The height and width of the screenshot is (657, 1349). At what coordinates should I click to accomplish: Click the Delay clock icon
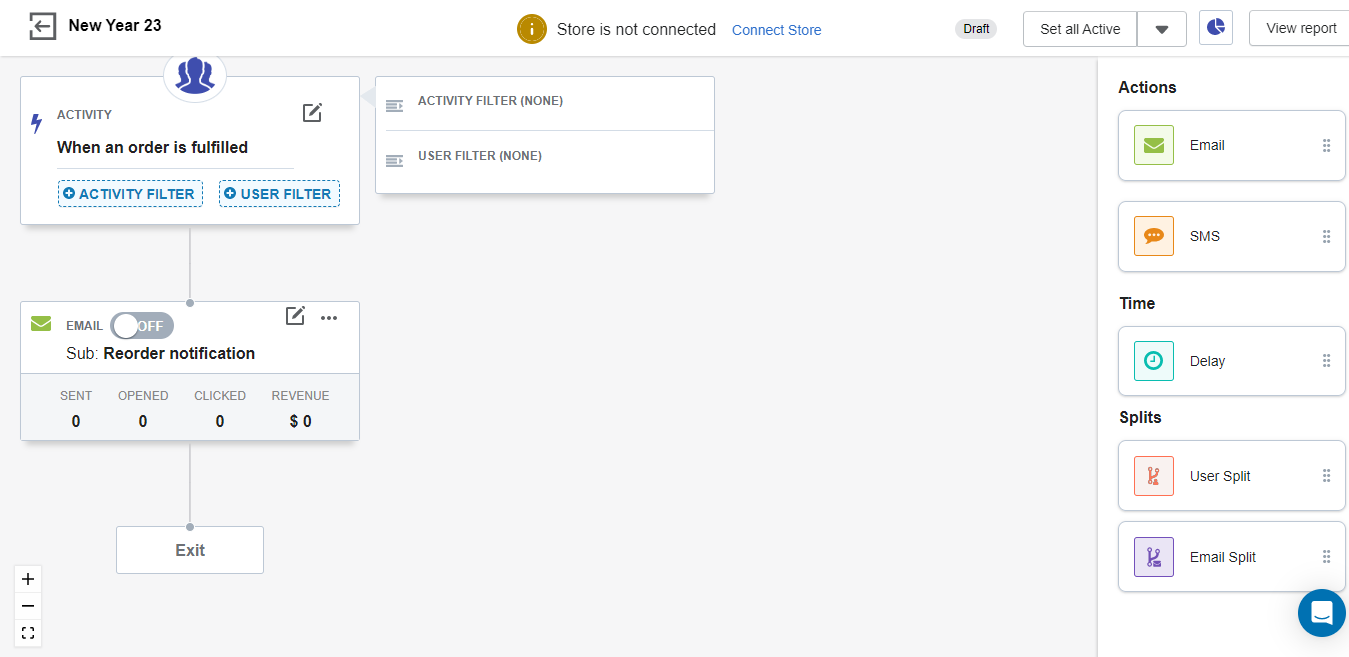(x=1154, y=361)
